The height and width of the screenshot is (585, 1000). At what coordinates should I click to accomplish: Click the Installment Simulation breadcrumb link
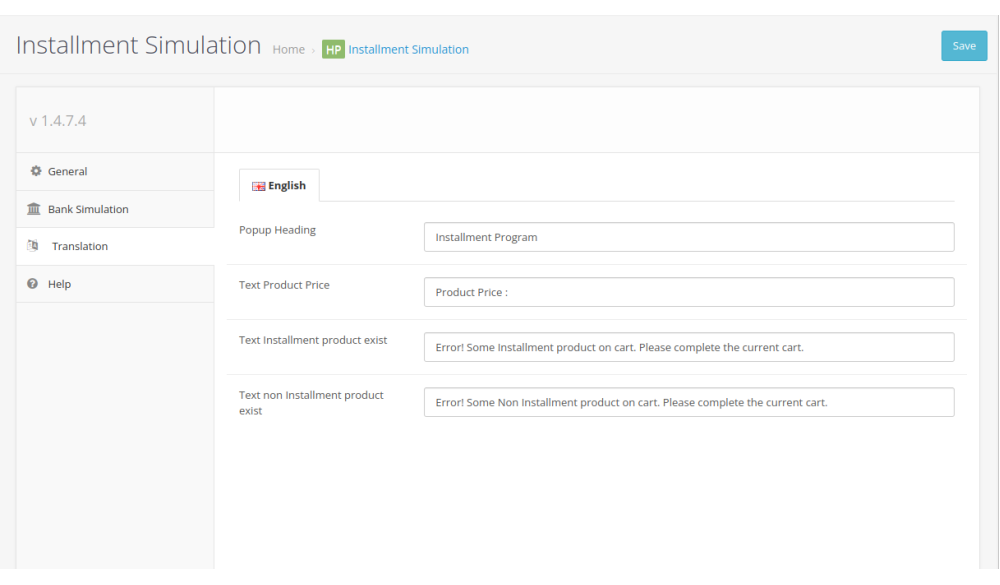coord(408,49)
